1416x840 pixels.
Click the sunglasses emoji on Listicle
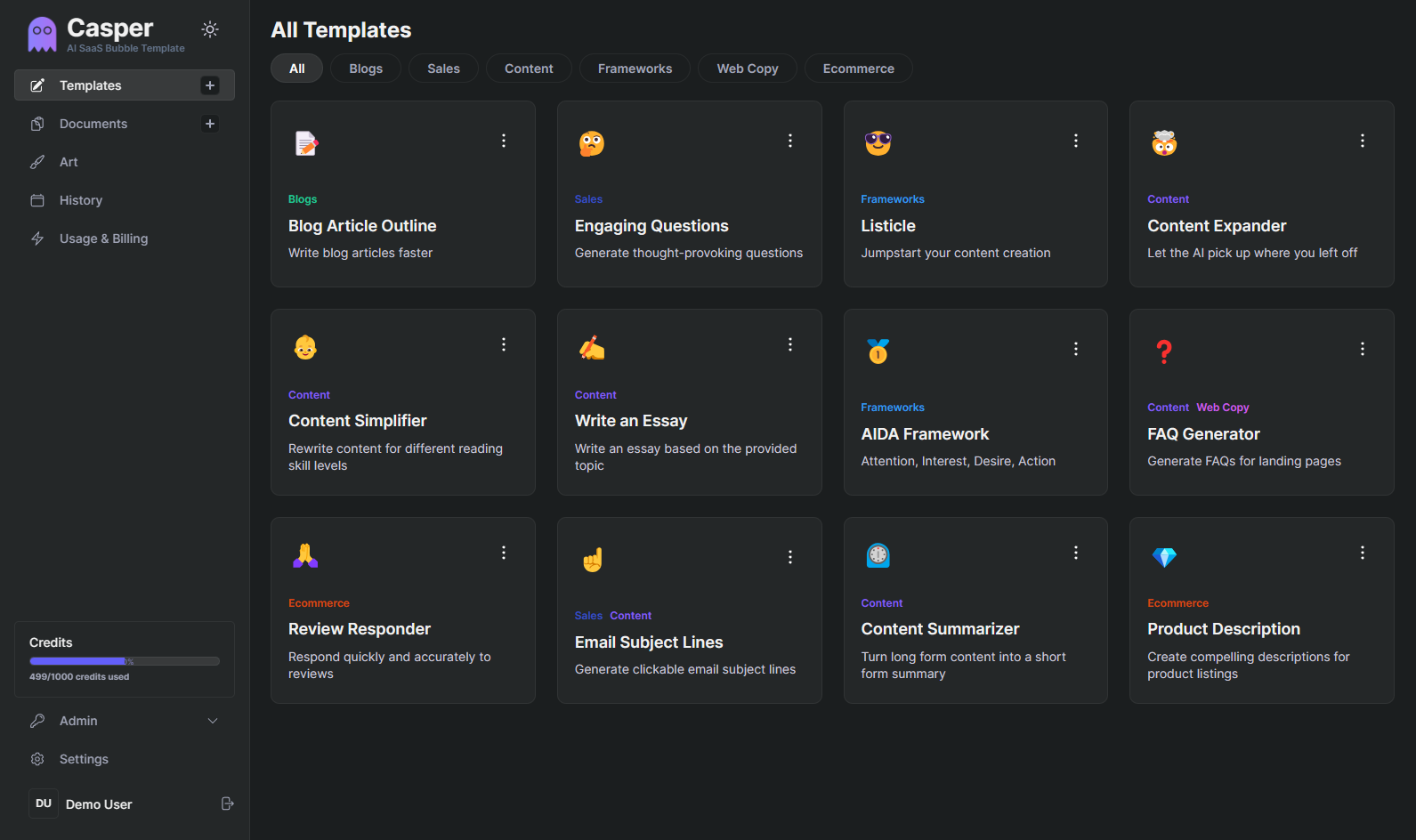pyautogui.click(x=878, y=143)
